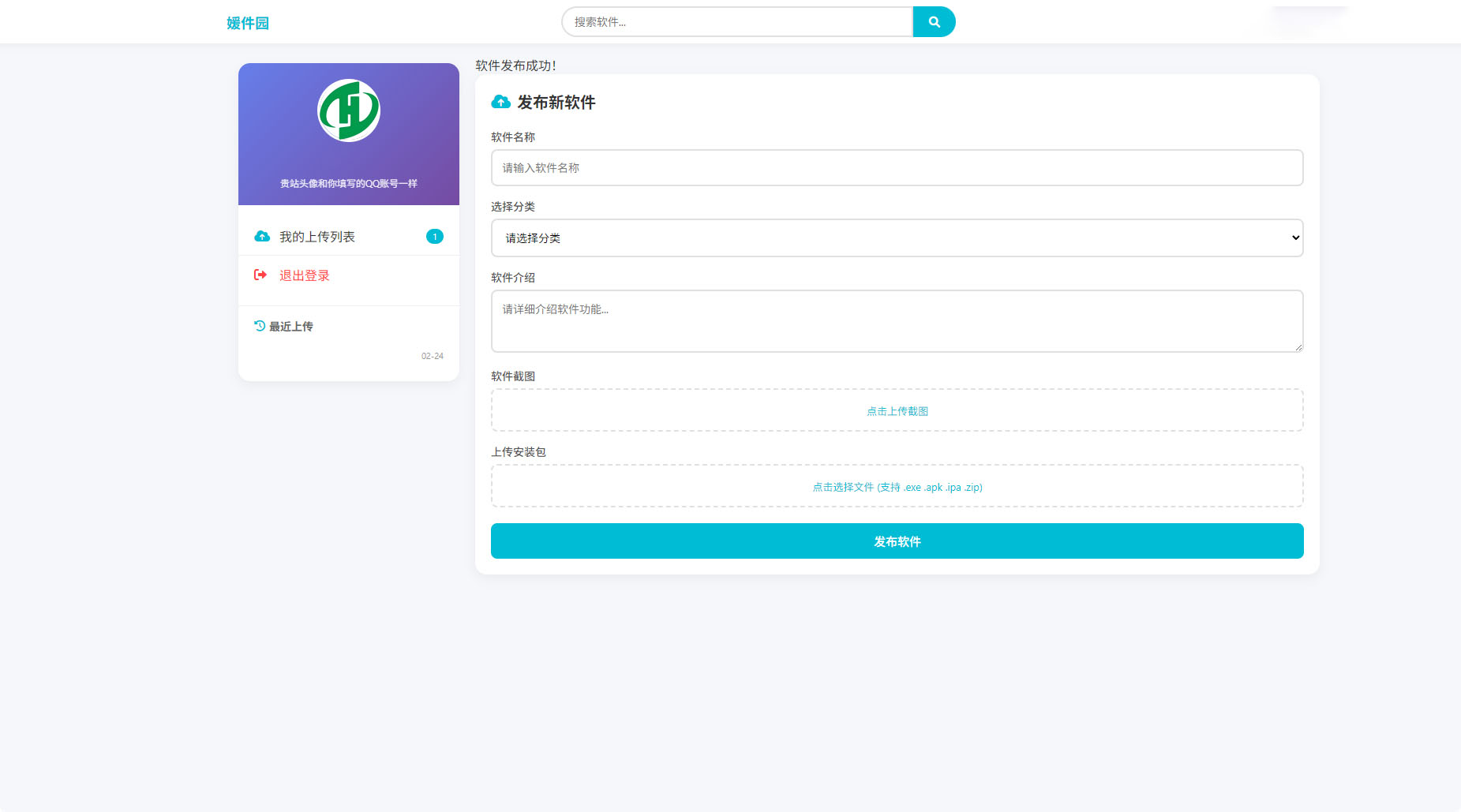Open the 媛件园 site logo
The height and width of the screenshot is (812, 1461).
tap(247, 22)
